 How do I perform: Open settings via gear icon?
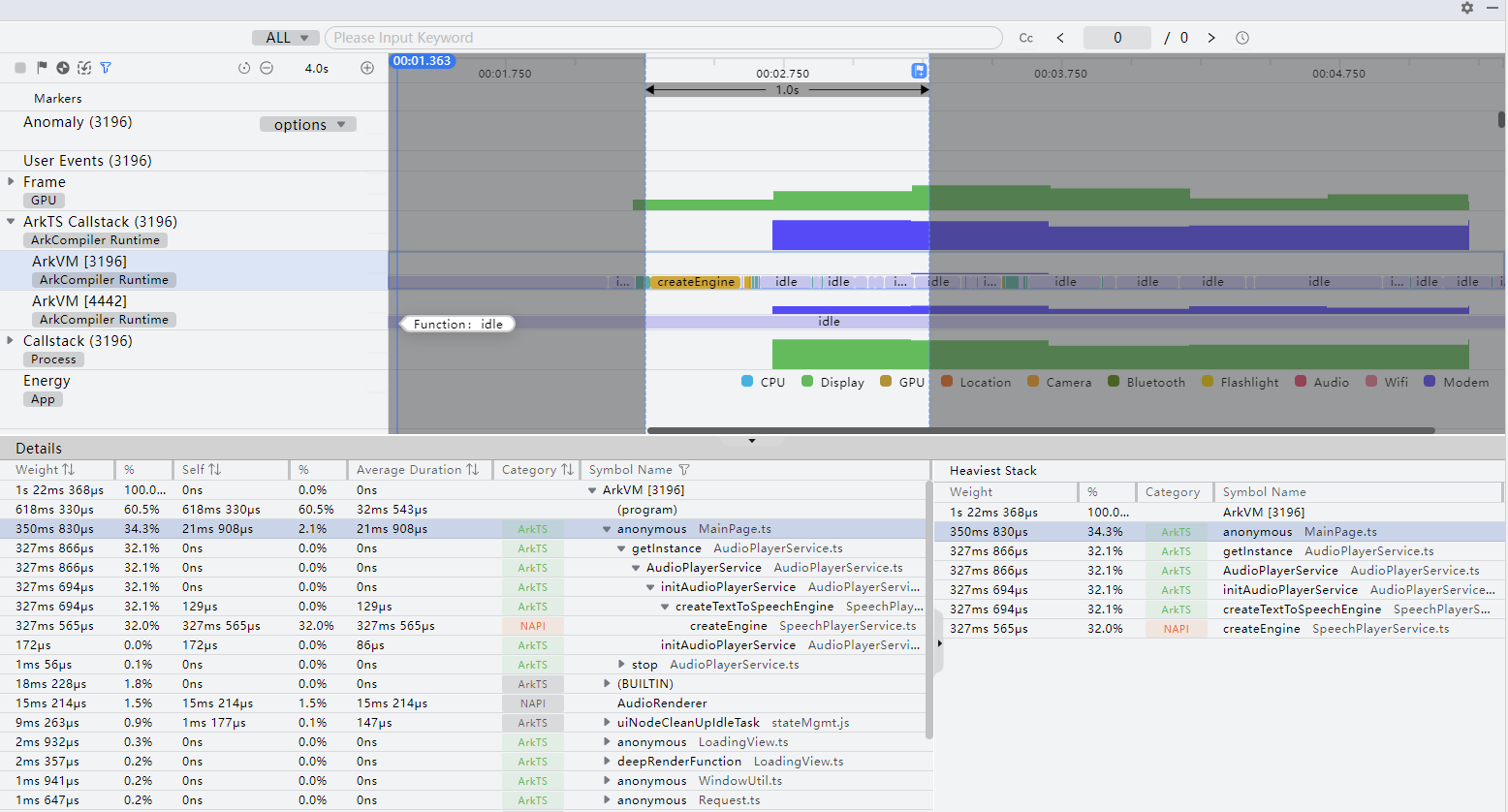[1467, 8]
